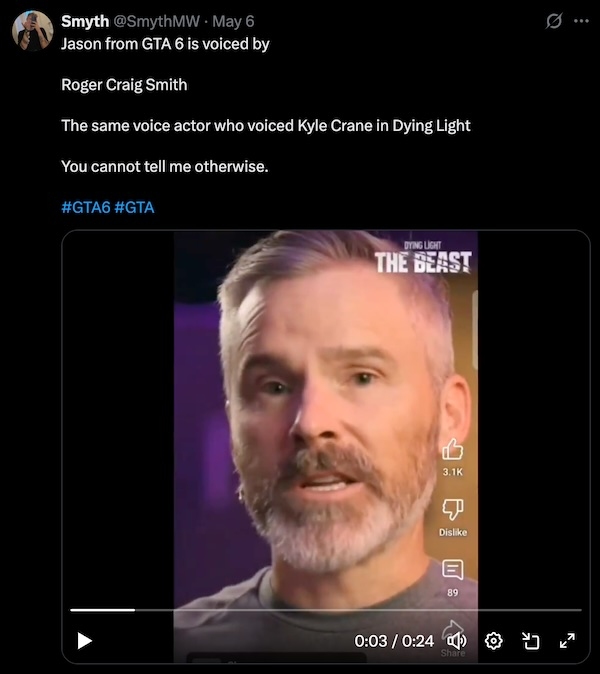Open the May 6 timestamp
Screen dimensions: 600x674
pos(233,21)
